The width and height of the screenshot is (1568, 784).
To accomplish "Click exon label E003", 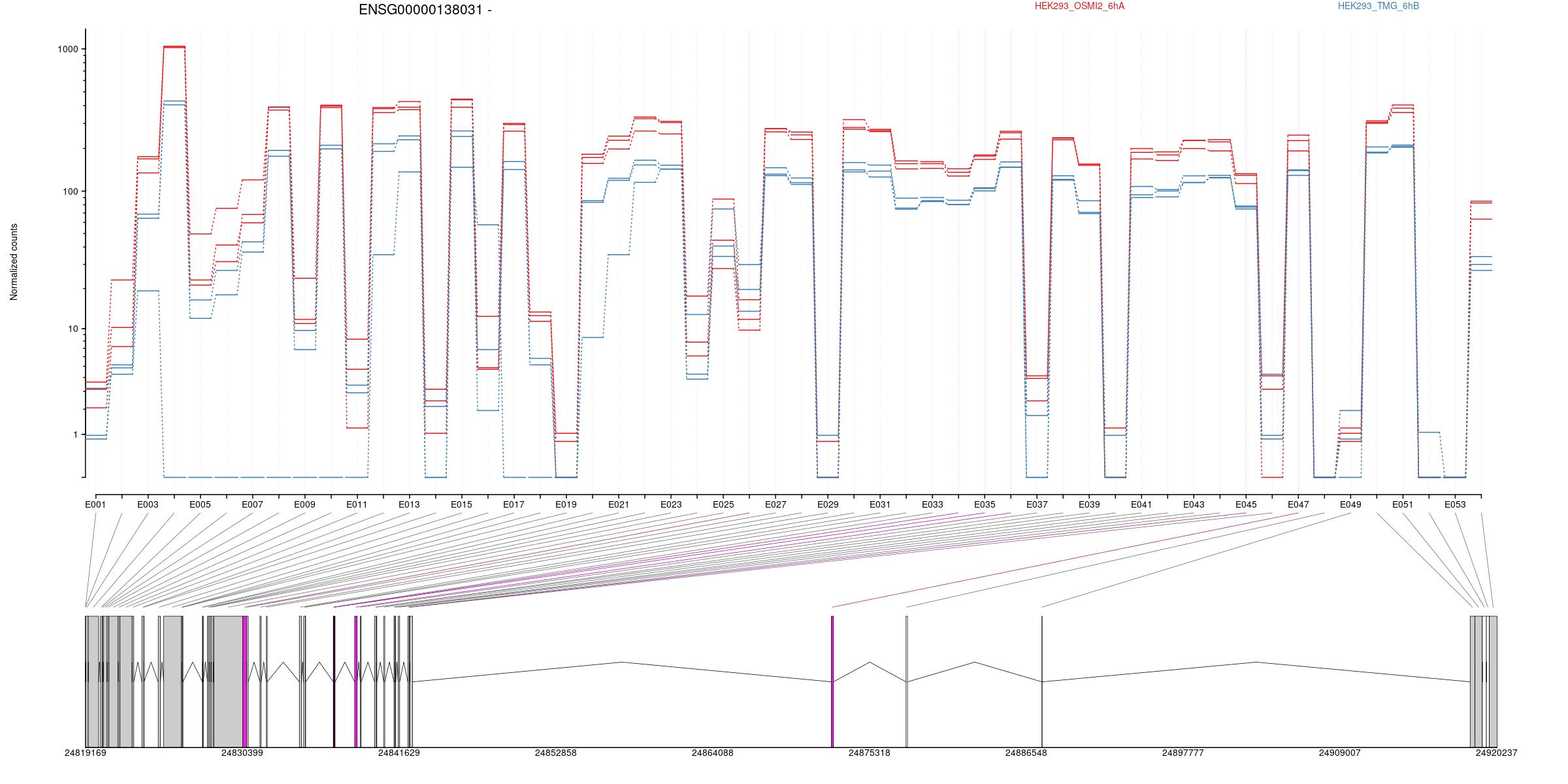I will pos(148,504).
